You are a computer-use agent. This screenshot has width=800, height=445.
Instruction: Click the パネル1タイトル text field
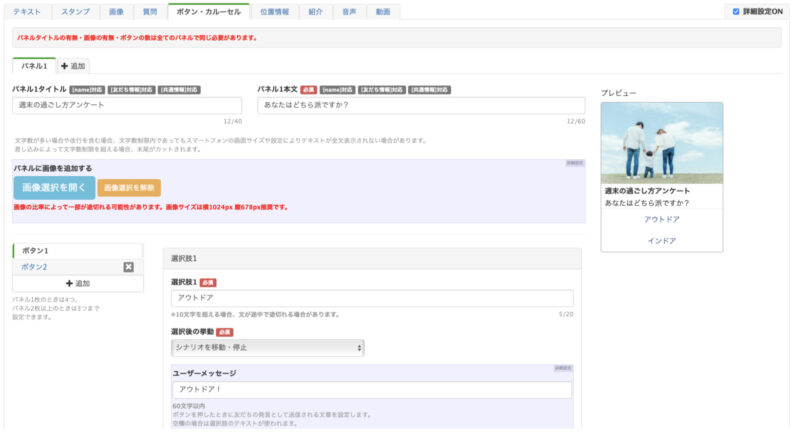click(x=127, y=105)
